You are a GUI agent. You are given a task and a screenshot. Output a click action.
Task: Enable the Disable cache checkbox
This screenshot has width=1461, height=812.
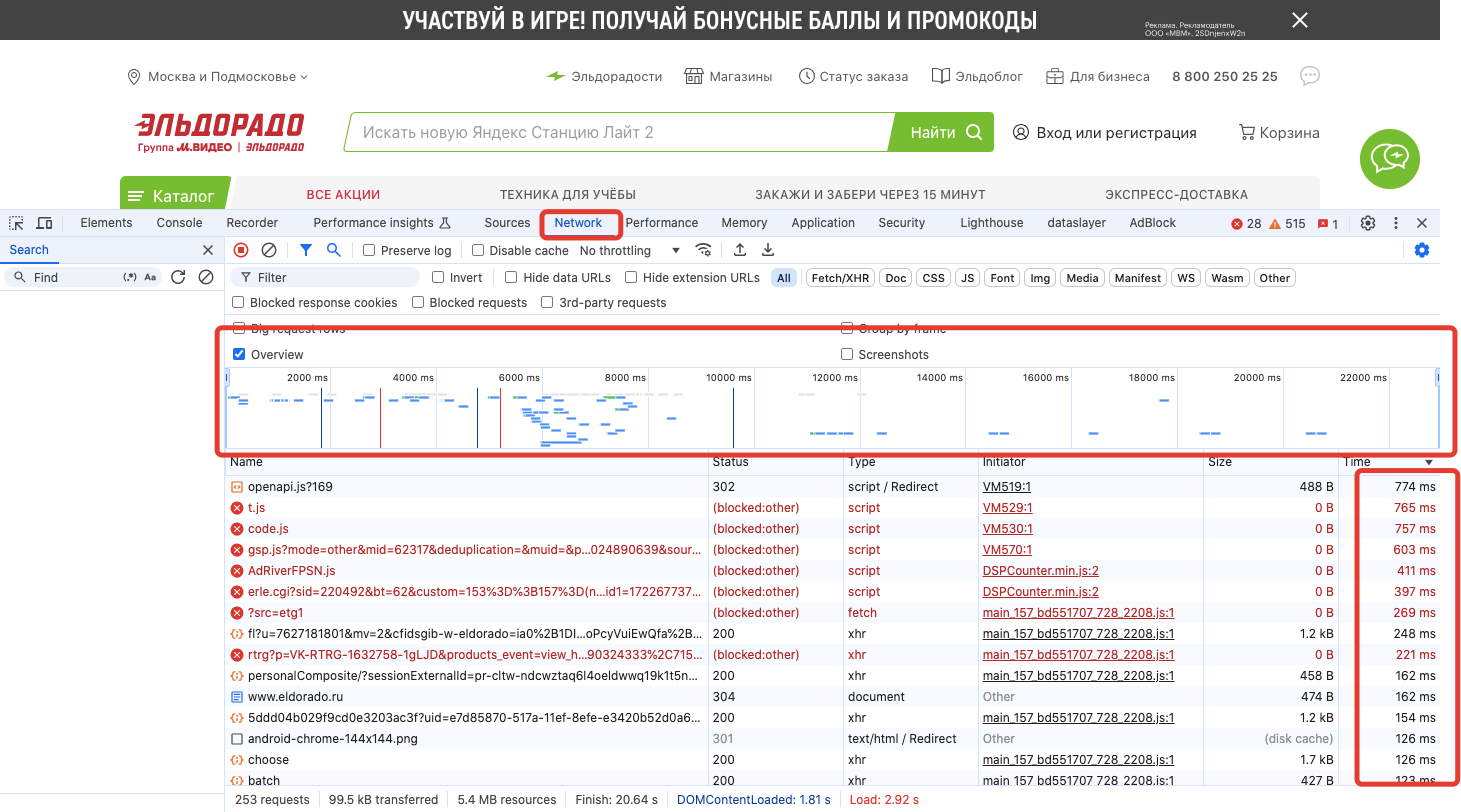478,251
